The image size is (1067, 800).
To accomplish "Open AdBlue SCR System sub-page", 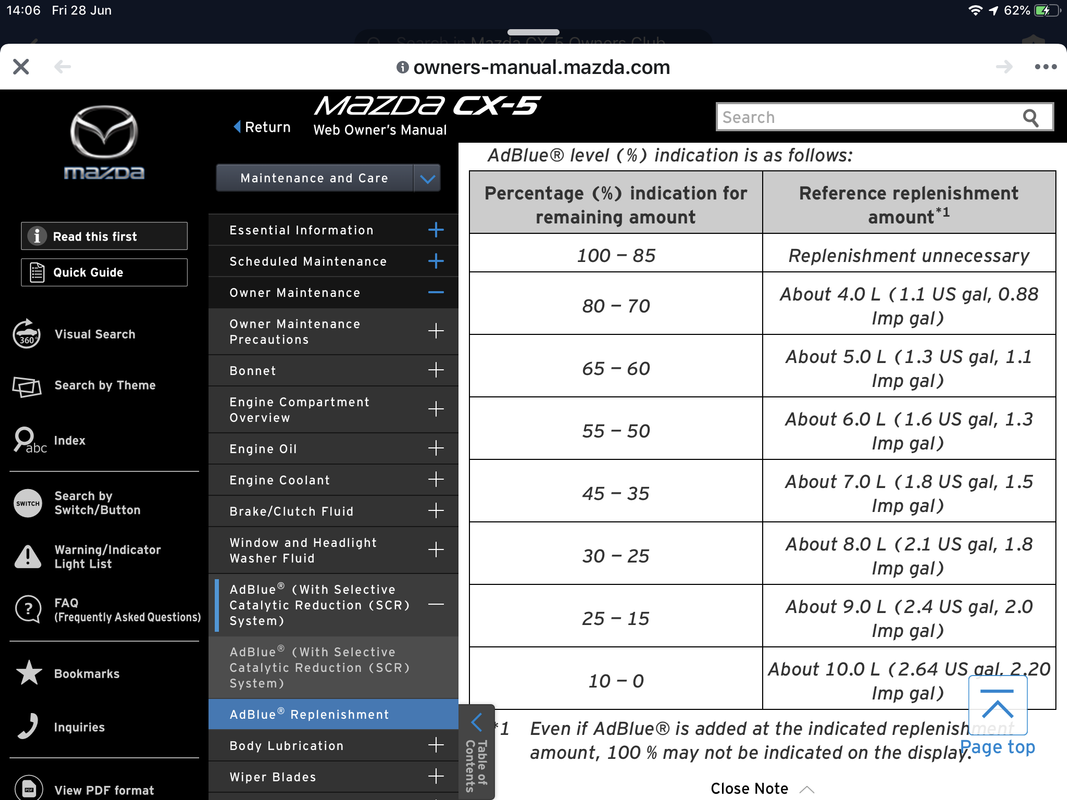I will [333, 667].
